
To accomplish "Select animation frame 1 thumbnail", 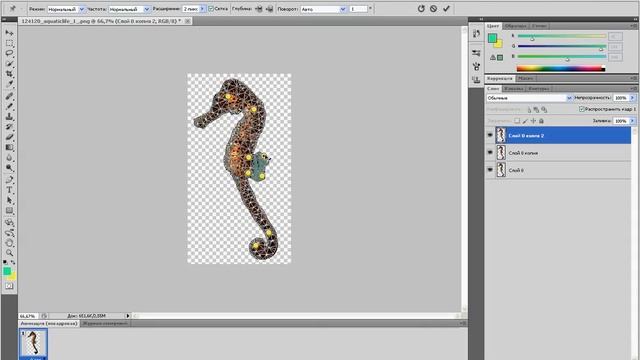I will (33, 343).
